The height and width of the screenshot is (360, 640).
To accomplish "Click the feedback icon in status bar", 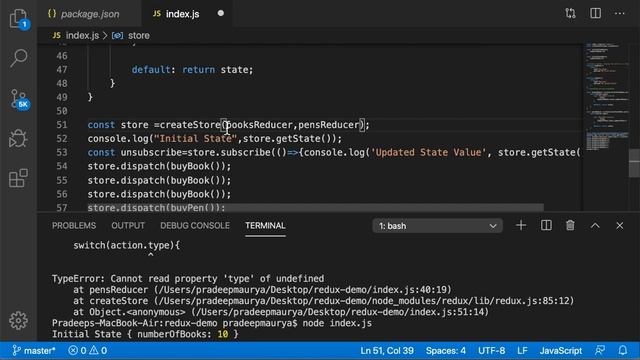I will 600,350.
